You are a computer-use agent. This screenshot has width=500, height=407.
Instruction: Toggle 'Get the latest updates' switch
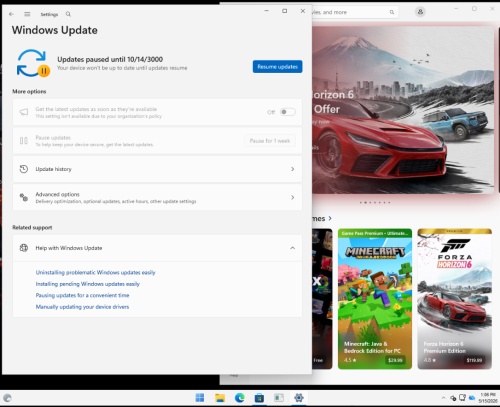pyautogui.click(x=287, y=112)
